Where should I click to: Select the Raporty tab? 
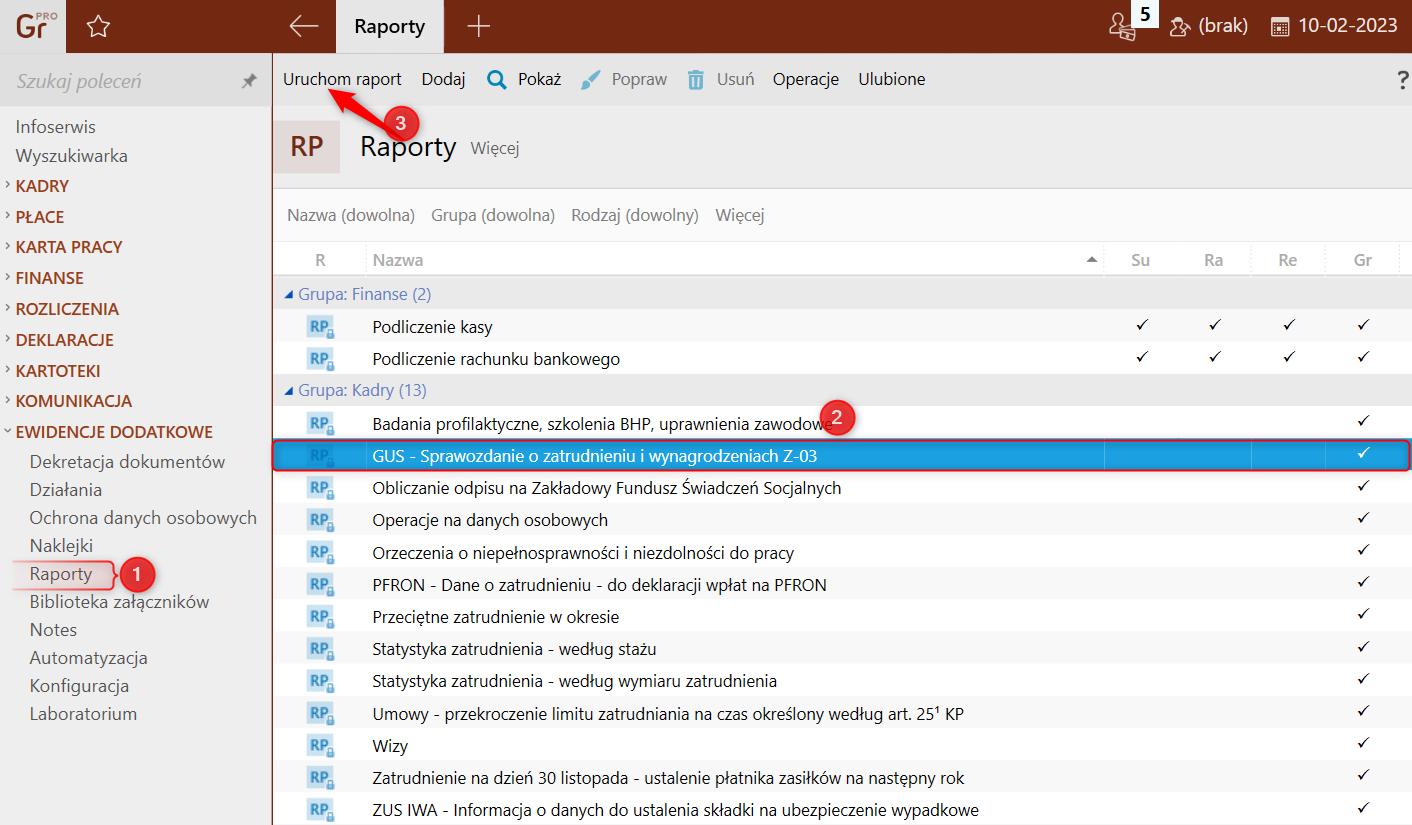[390, 27]
